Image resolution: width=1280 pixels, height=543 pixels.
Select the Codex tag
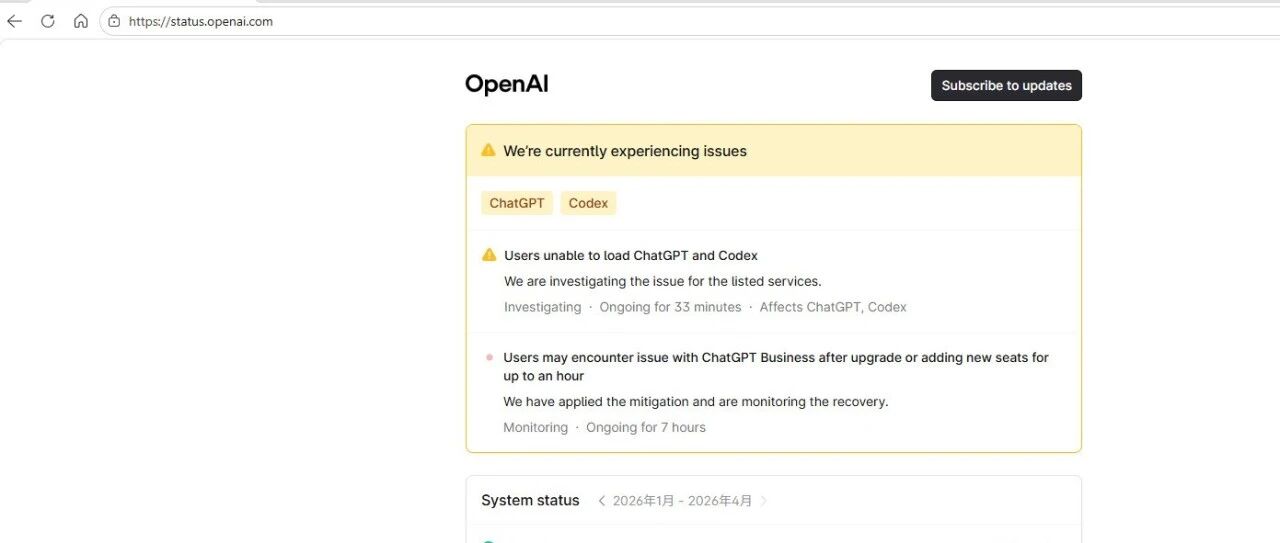pos(588,203)
